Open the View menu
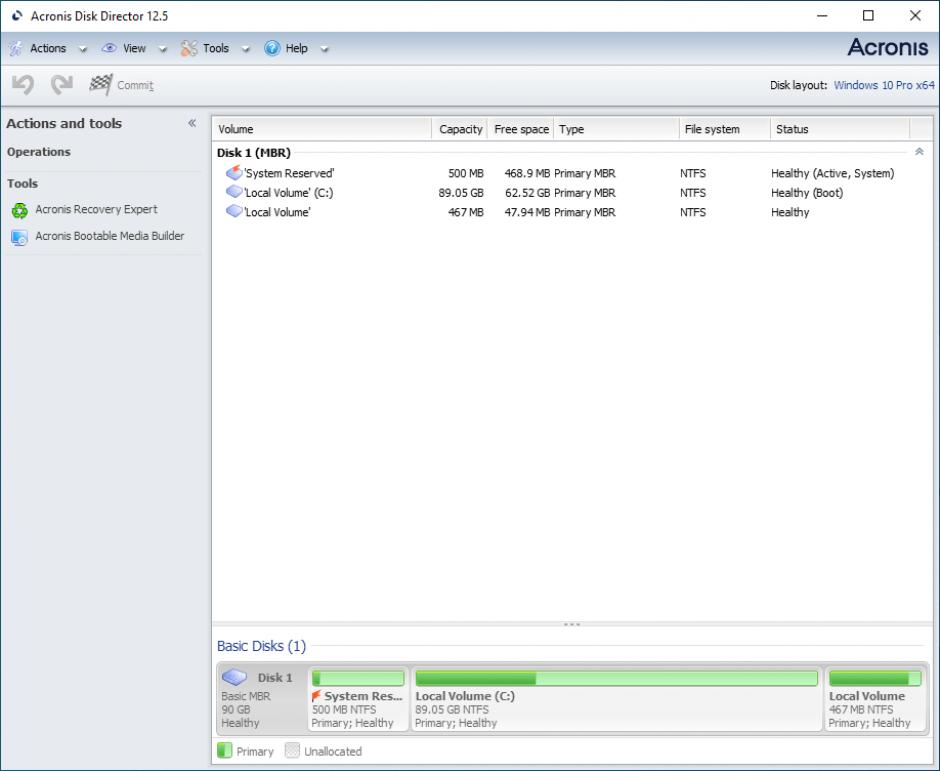940x771 pixels. point(134,48)
